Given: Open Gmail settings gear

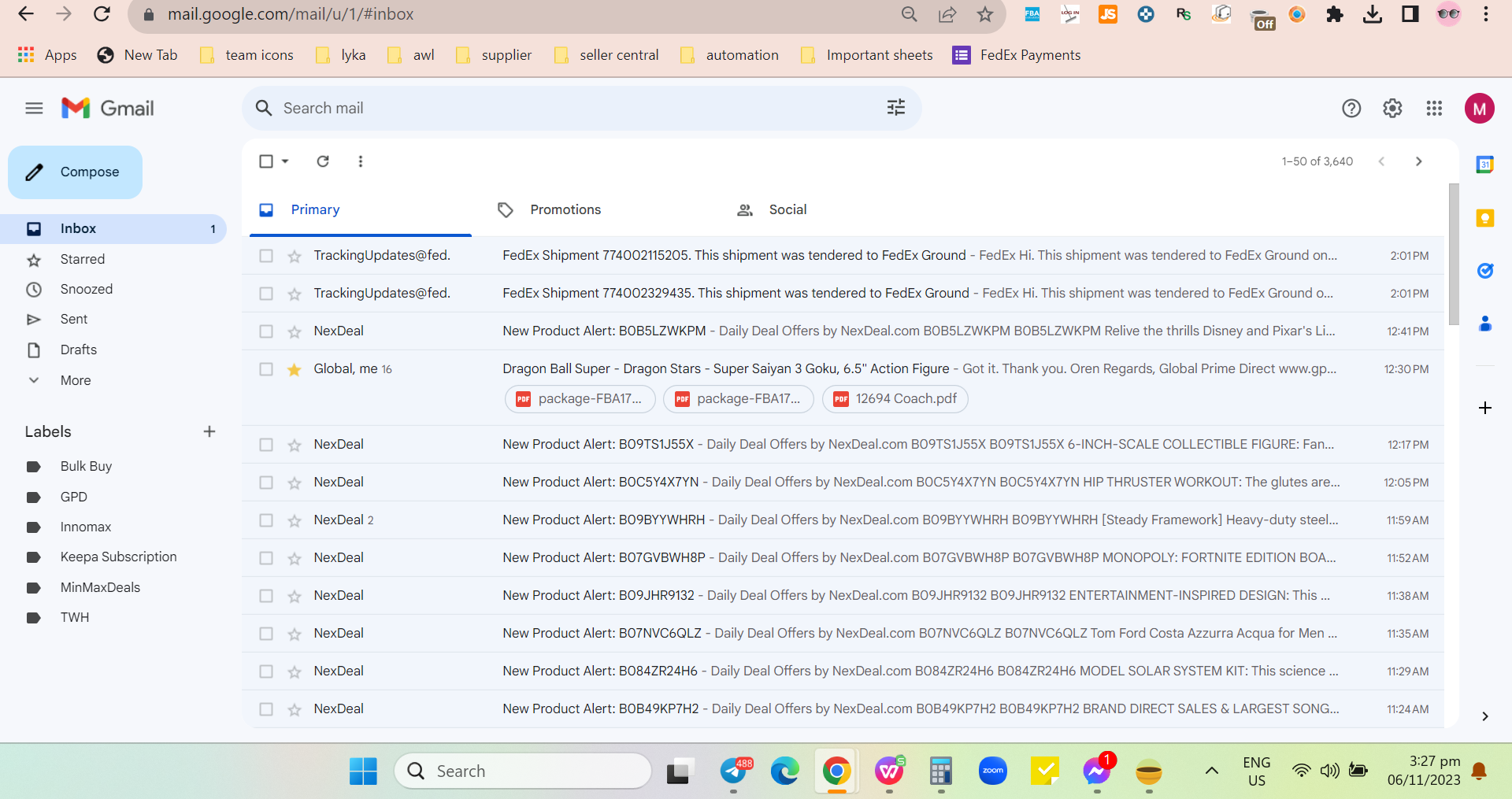Looking at the screenshot, I should tap(1392, 108).
